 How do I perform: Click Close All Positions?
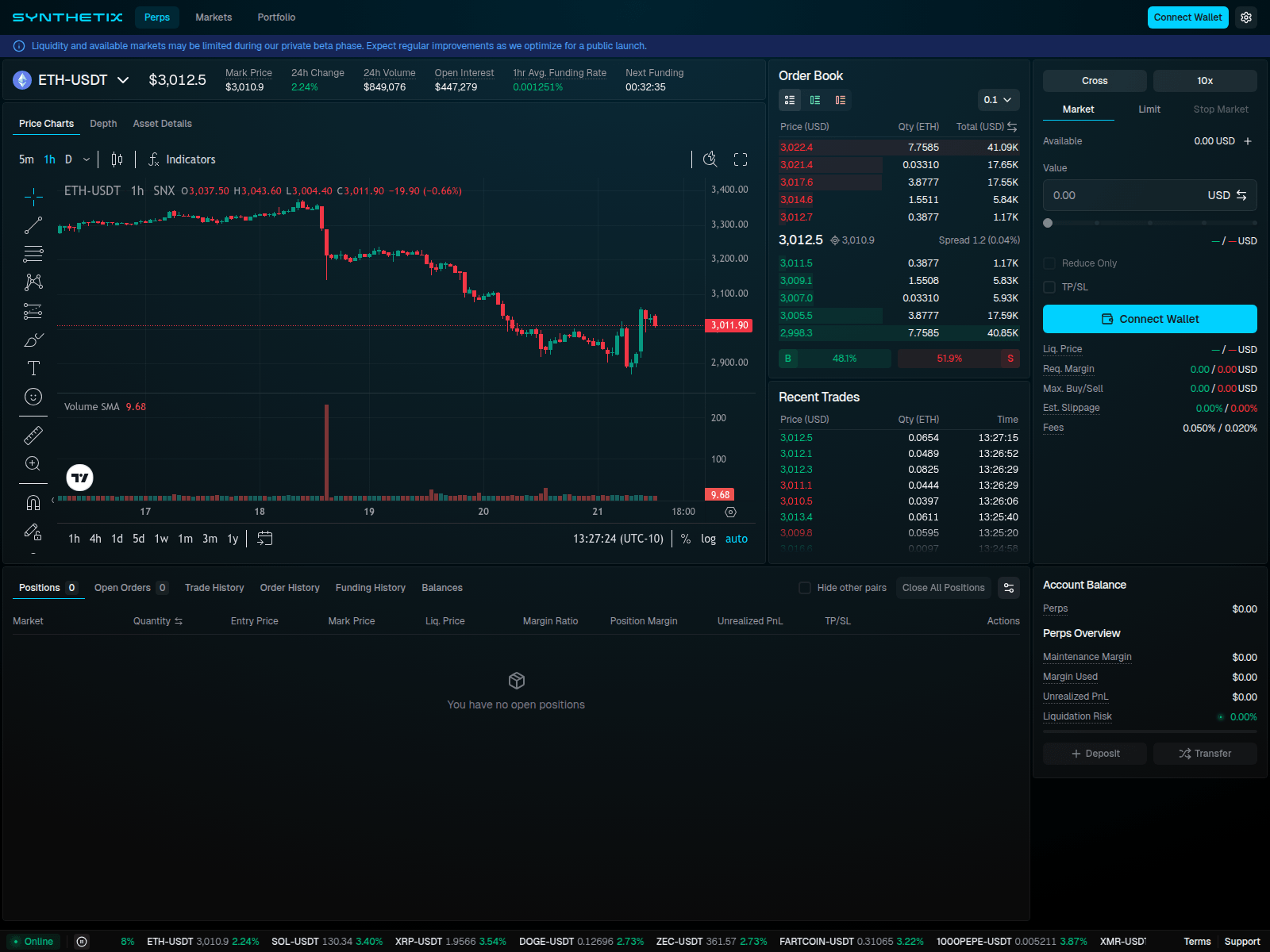pos(943,588)
